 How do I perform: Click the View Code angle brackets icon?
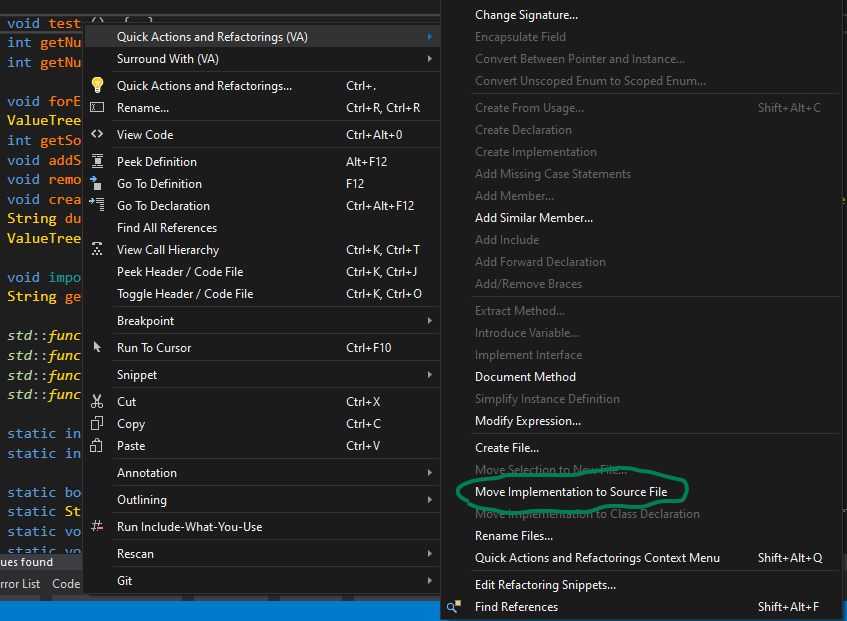point(97,134)
